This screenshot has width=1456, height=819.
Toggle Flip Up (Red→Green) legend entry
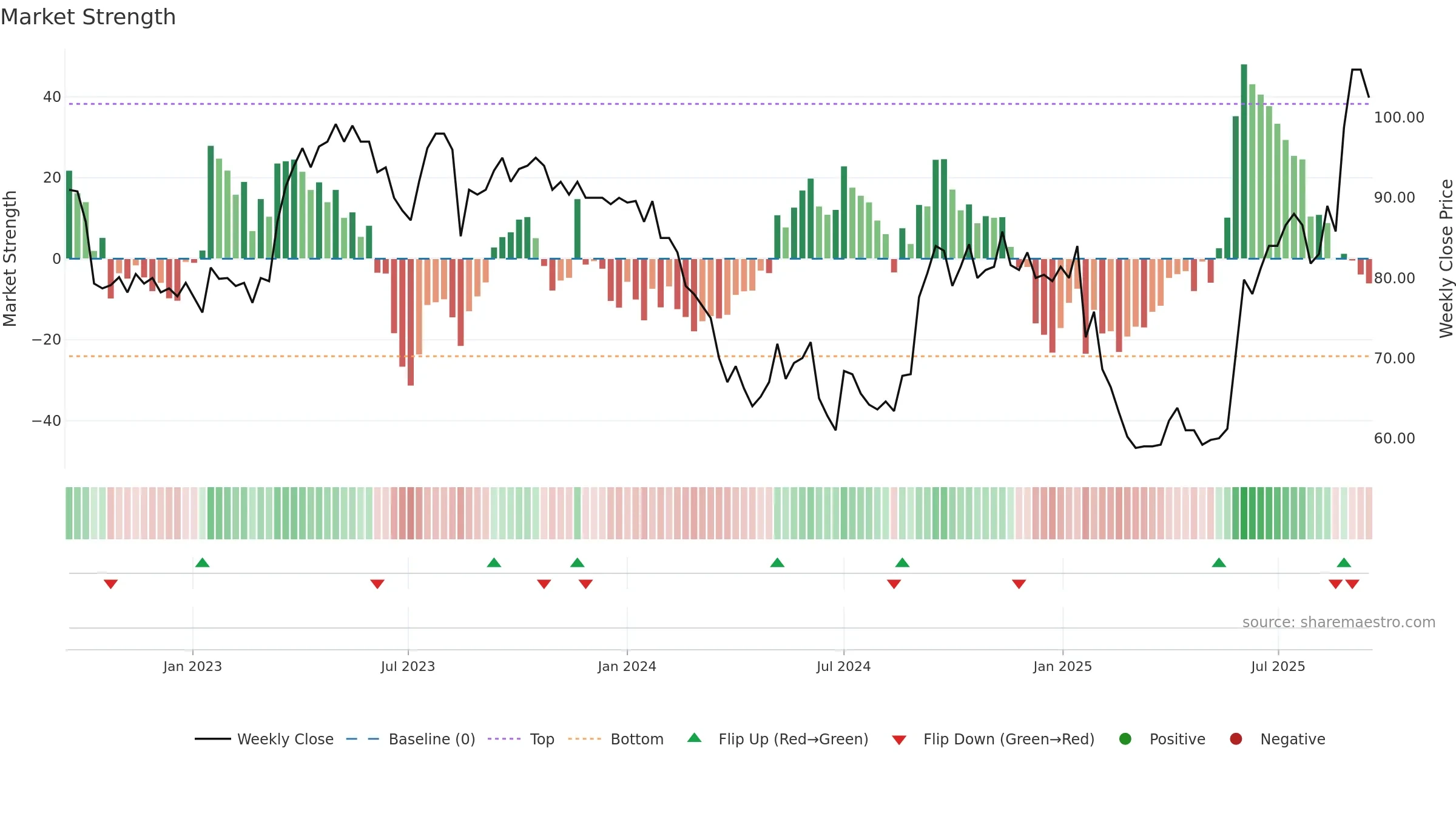(x=778, y=739)
